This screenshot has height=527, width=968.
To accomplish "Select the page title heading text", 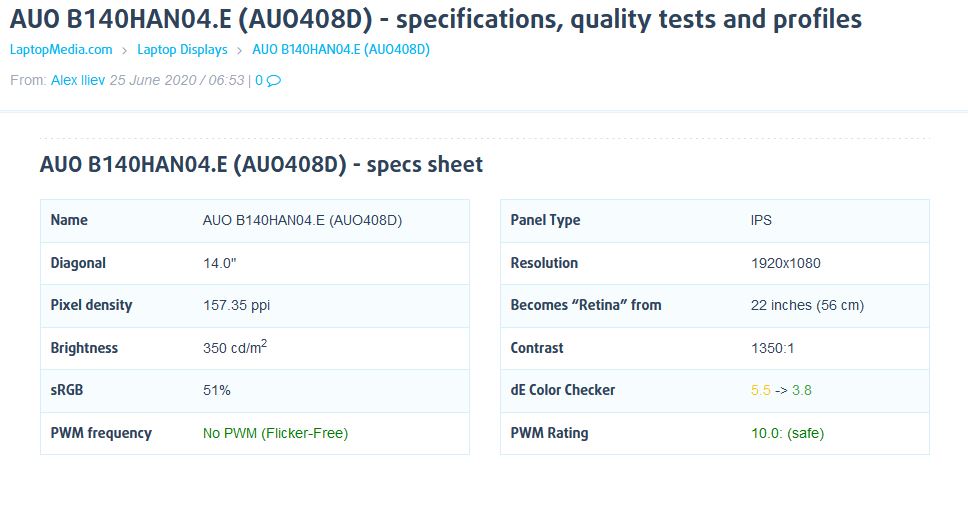I will click(x=436, y=19).
